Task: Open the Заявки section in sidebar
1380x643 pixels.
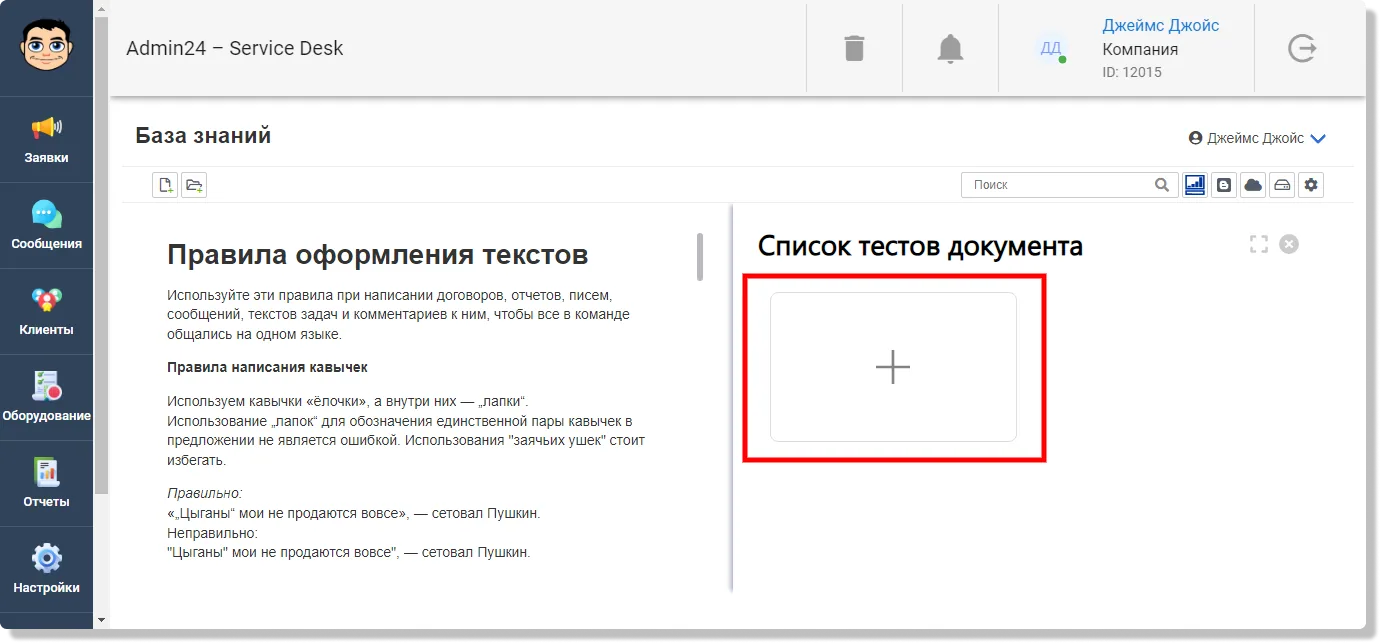Action: [46, 140]
